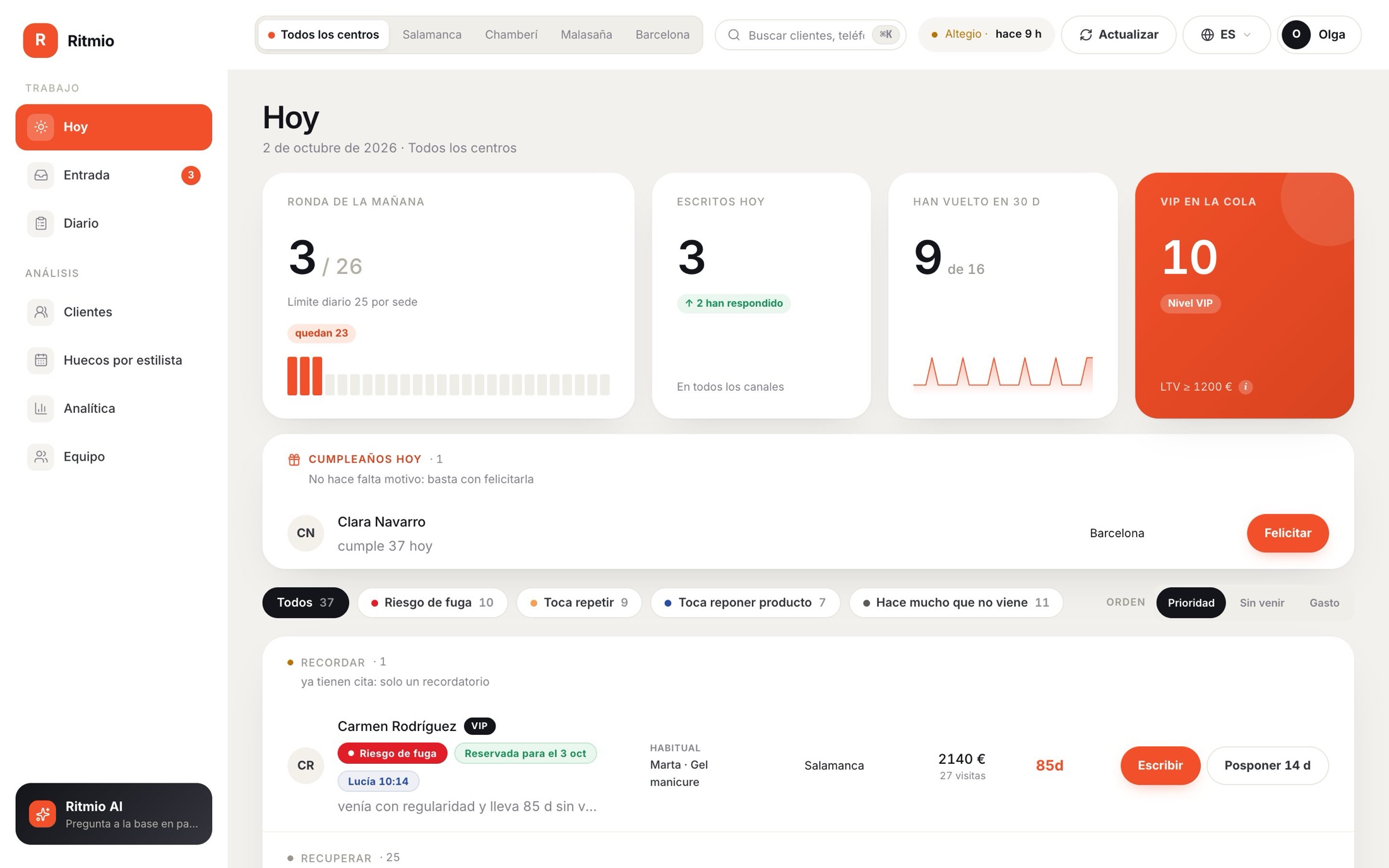Viewport: 1389px width, 868px height.
Task: Filter by Hace mucho que no viene
Action: pos(956,602)
